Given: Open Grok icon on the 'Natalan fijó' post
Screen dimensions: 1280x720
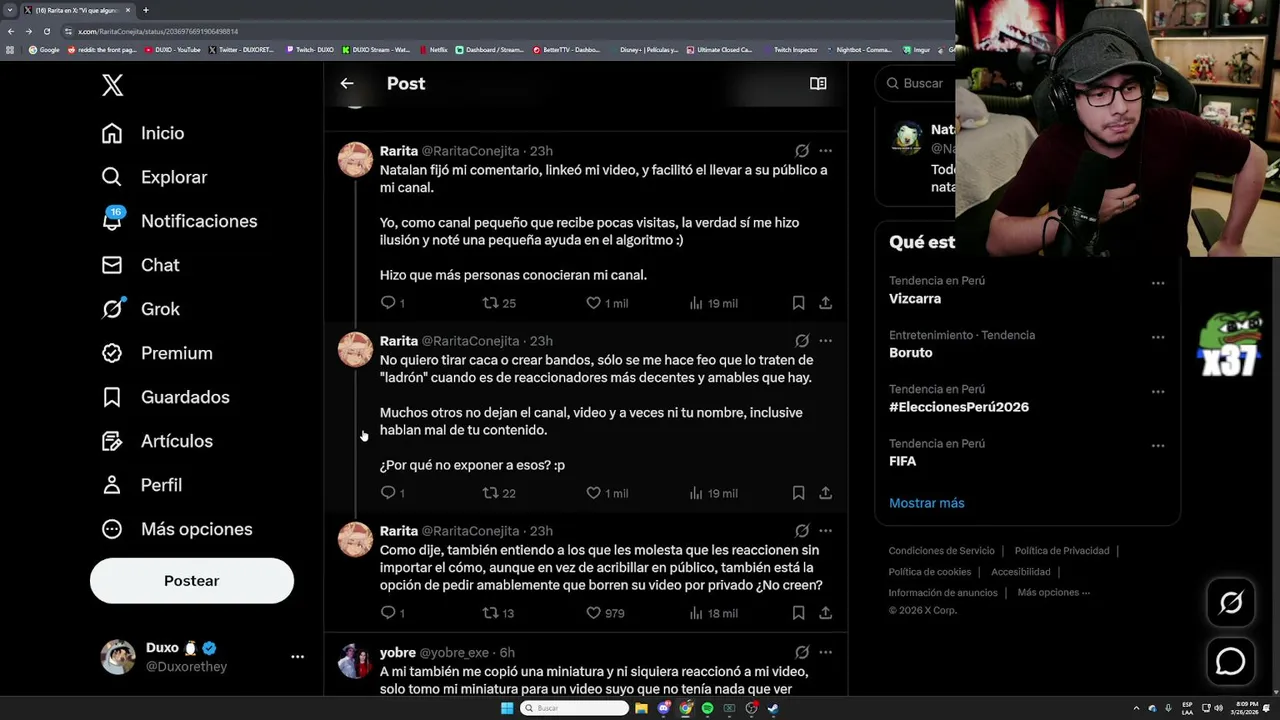Looking at the screenshot, I should click(x=802, y=151).
